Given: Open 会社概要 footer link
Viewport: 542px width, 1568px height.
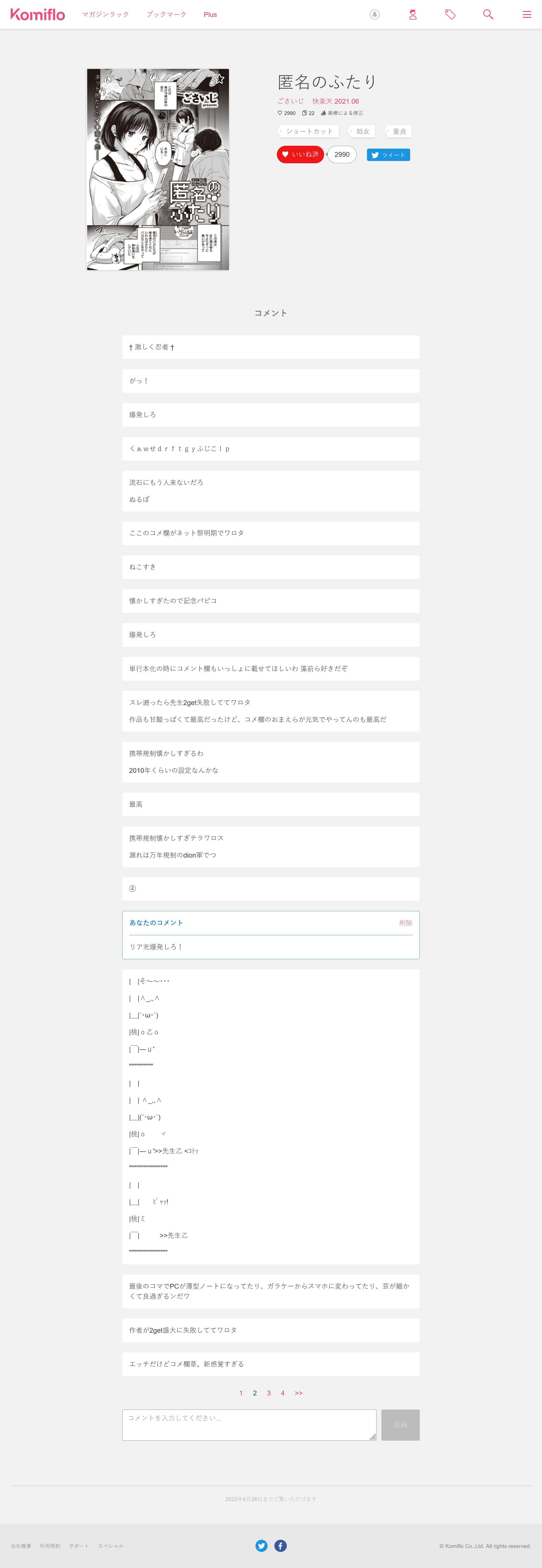Looking at the screenshot, I should pos(21,1546).
